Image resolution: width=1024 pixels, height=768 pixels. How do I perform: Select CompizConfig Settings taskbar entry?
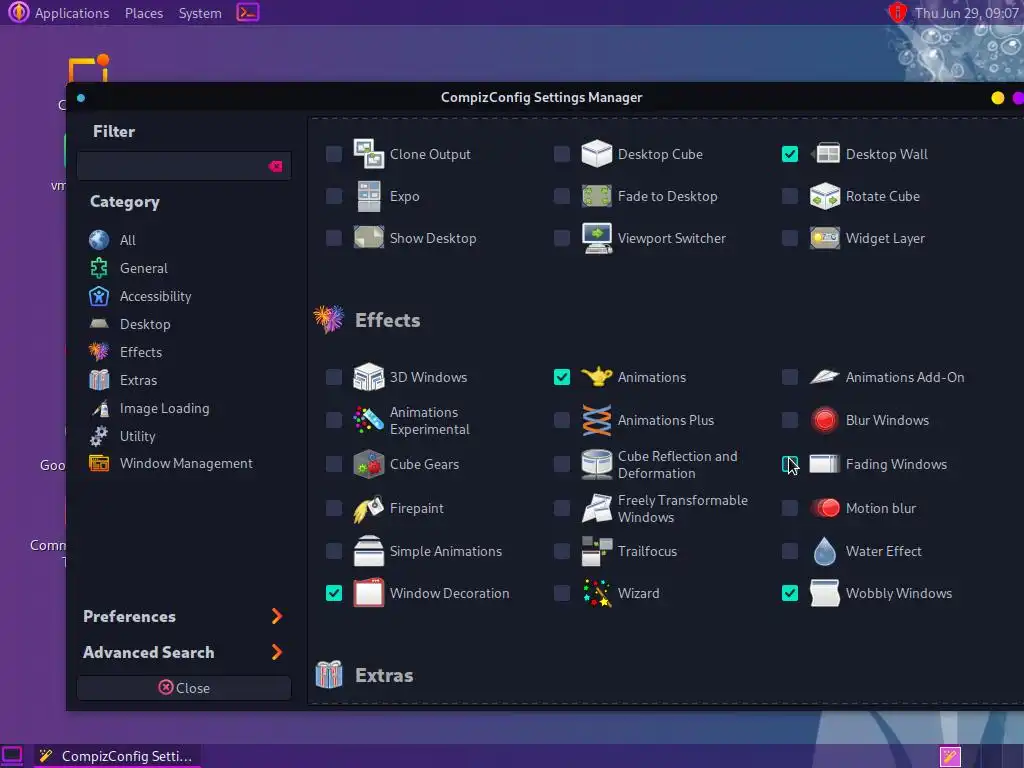(117, 756)
